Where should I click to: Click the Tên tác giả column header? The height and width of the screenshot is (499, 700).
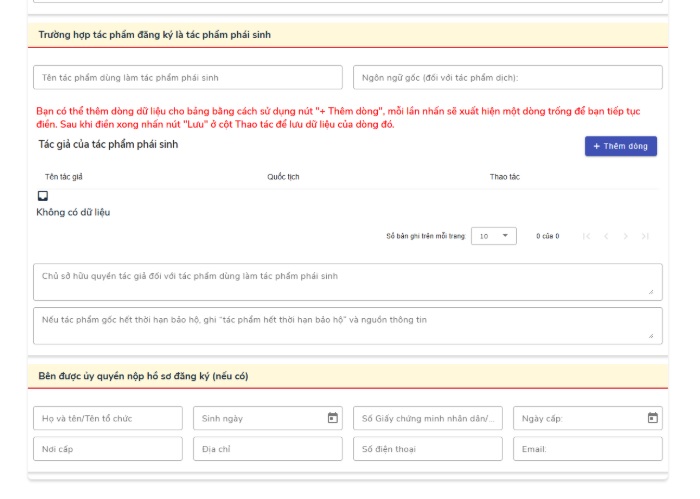(x=64, y=177)
